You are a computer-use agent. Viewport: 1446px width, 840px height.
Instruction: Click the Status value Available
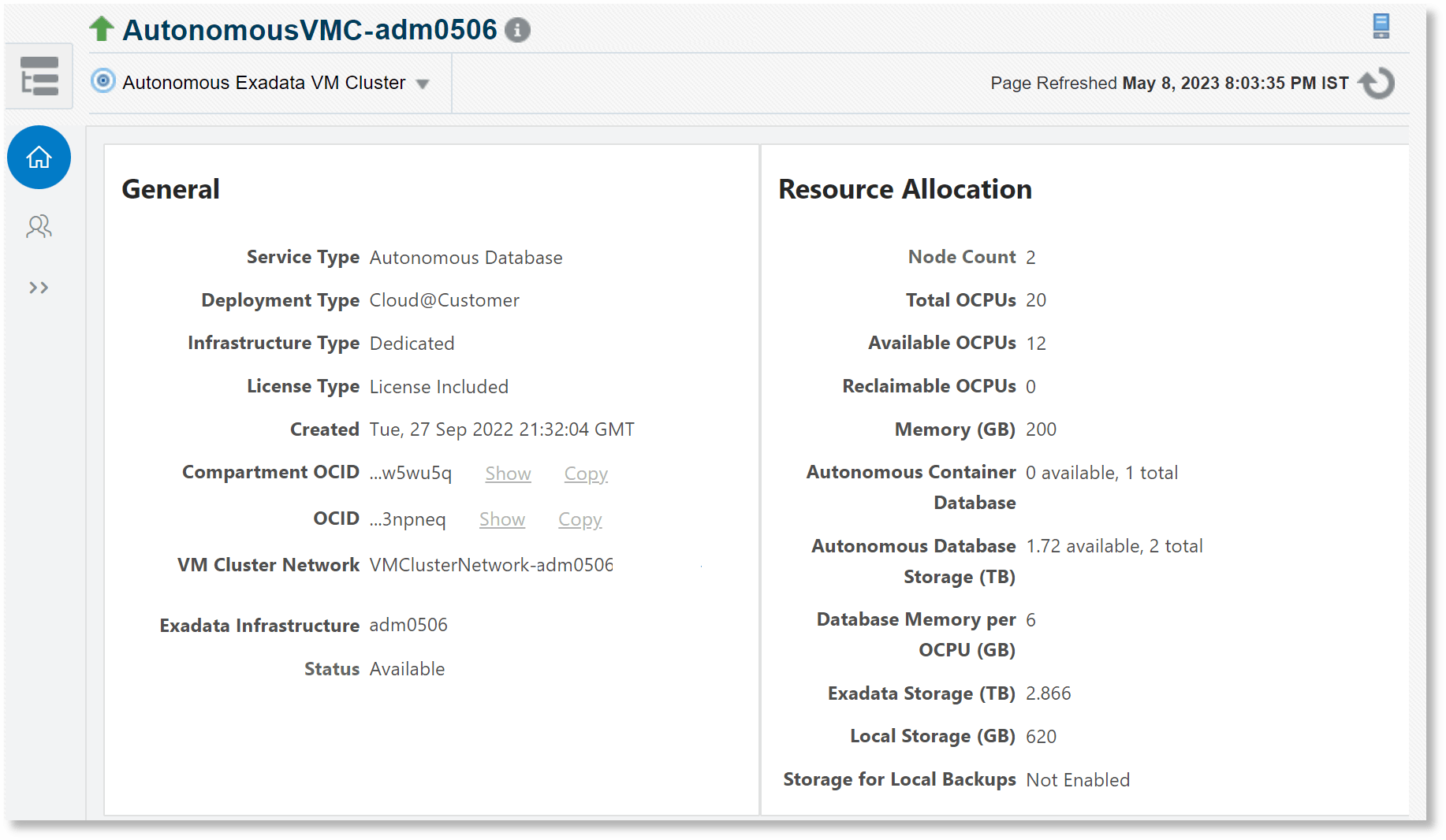pyautogui.click(x=407, y=669)
